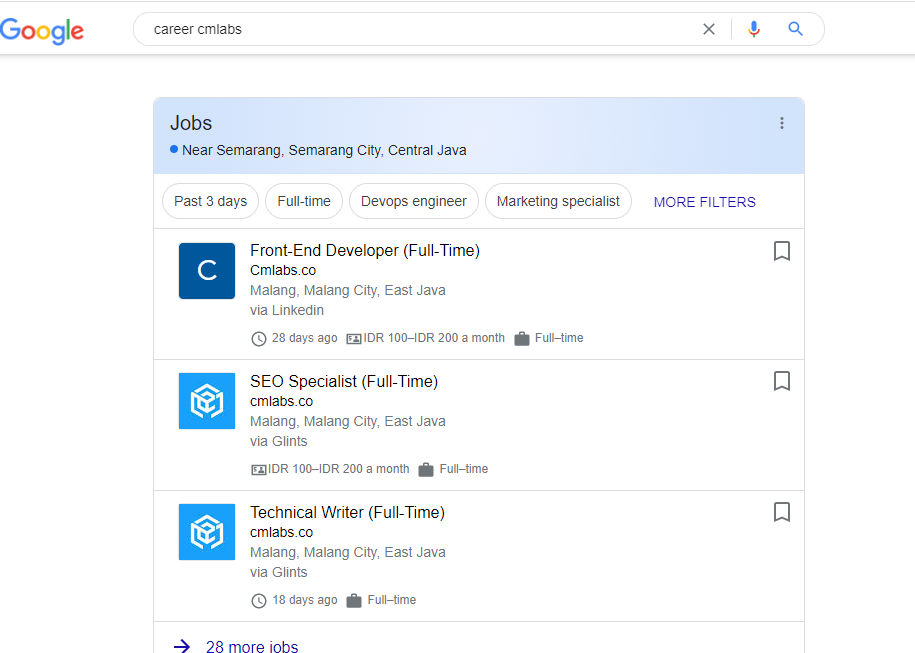Click cmlabs.co under SEO Specialist
Screen dimensions: 915x653
click(281, 401)
